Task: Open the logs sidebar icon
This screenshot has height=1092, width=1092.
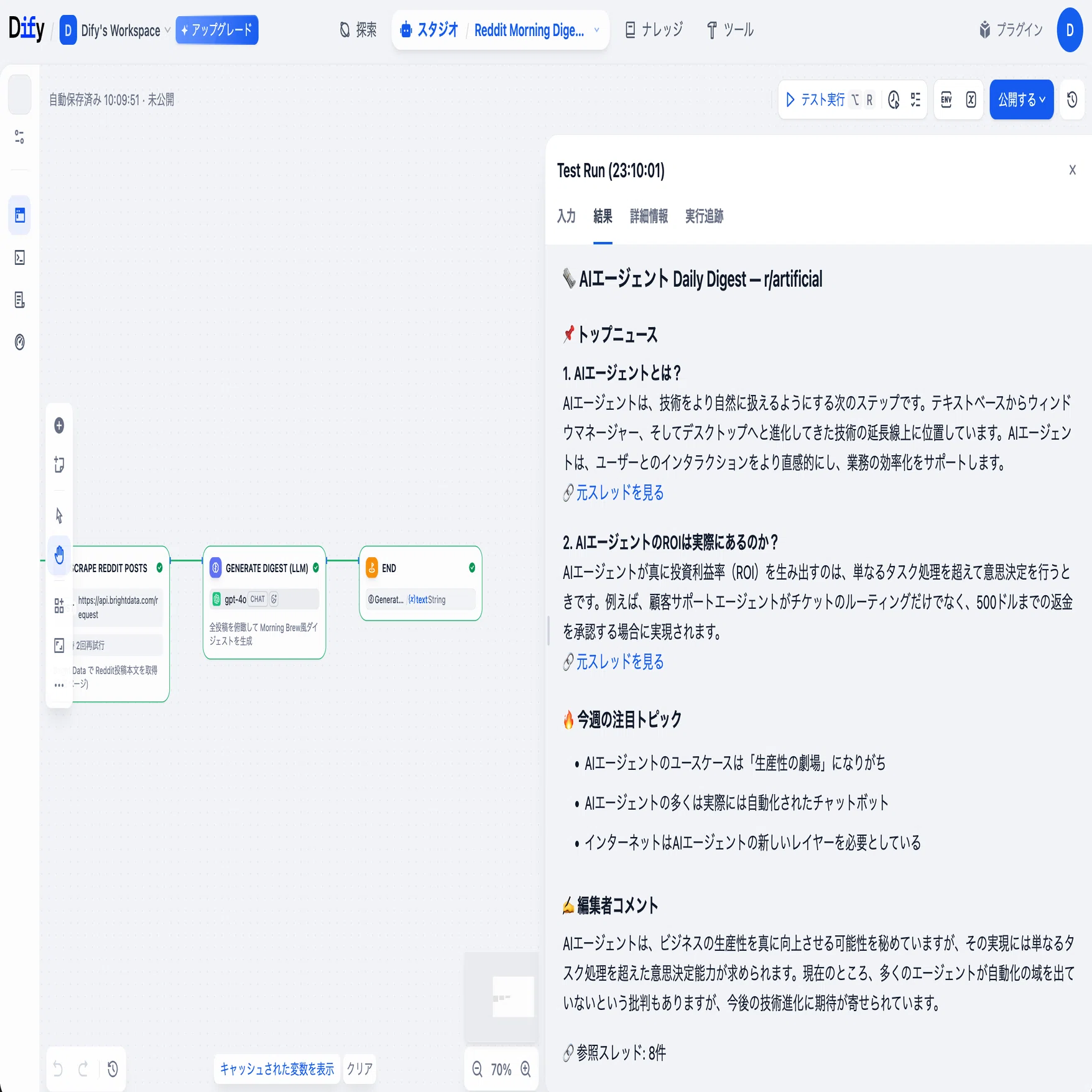Action: tap(20, 300)
